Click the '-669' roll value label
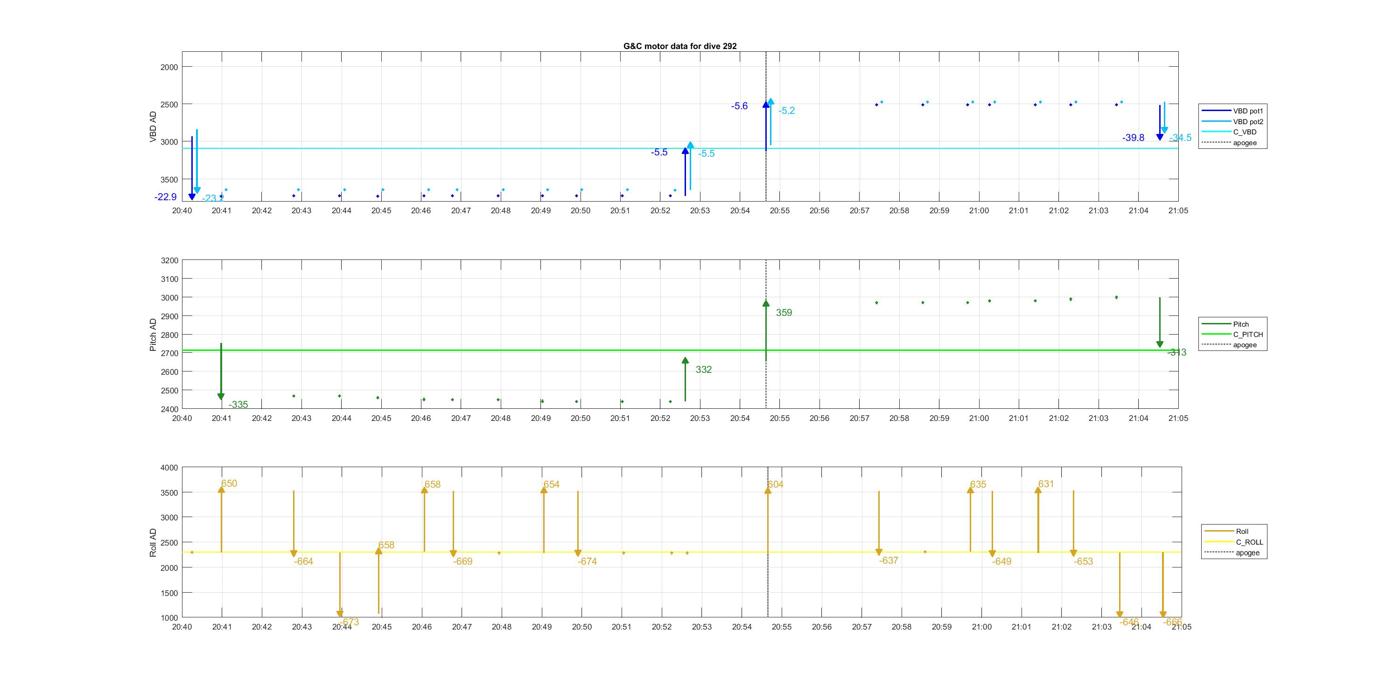Screen dimensions: 1400x693 tap(462, 562)
